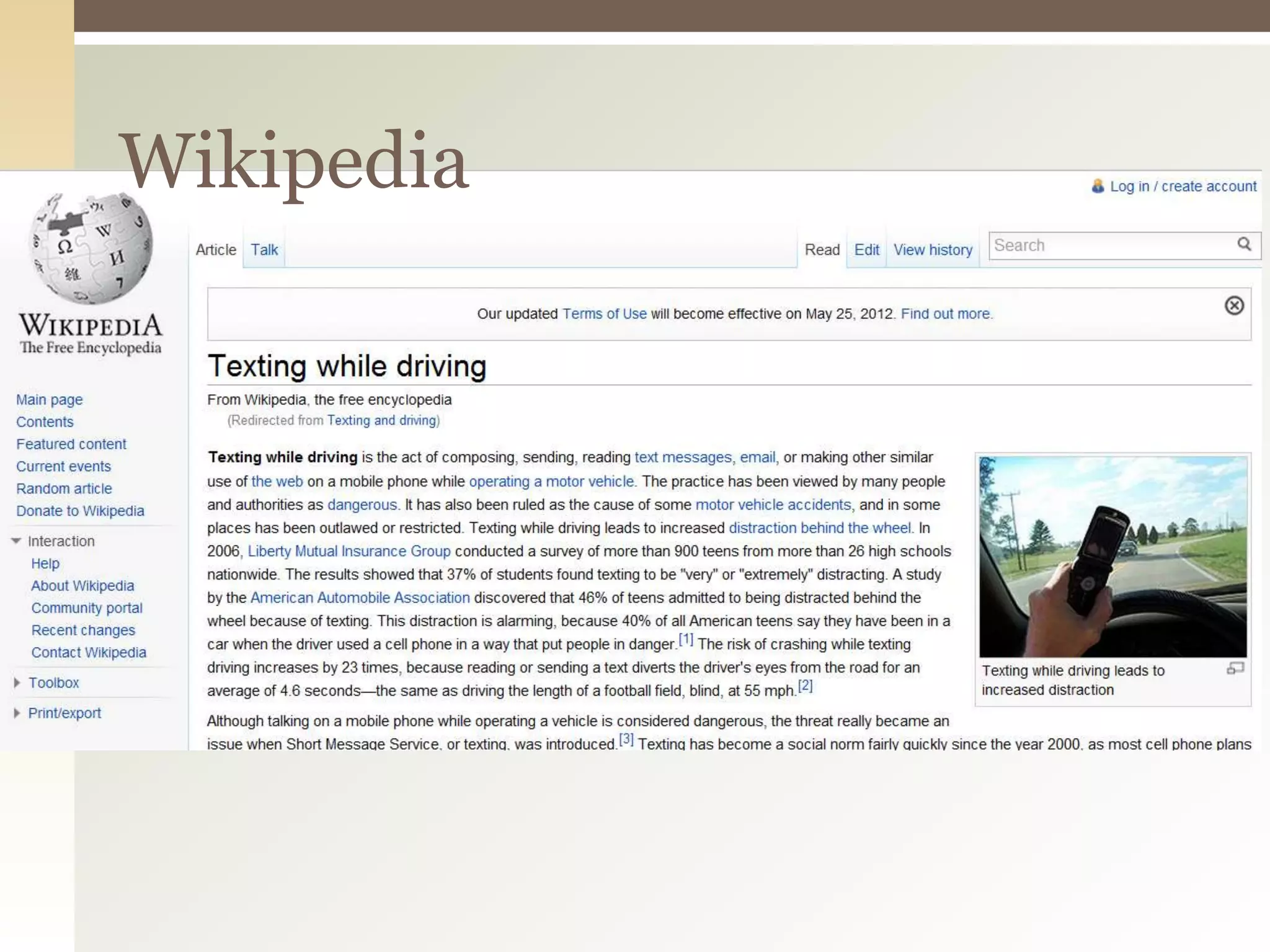Viewport: 1270px width, 952px height.
Task: Click Contact Wikipedia link
Action: 89,653
